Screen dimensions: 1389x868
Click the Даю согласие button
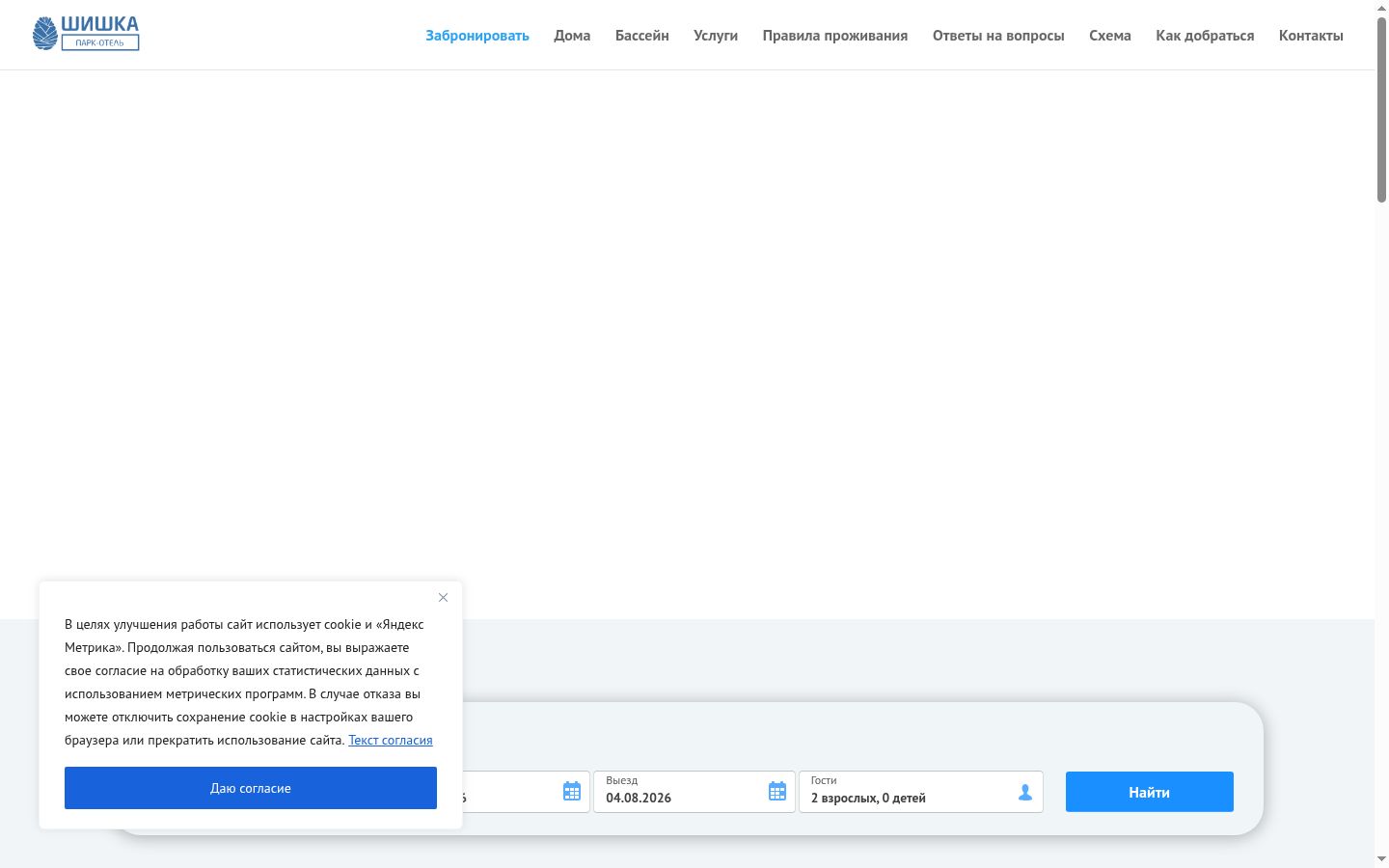pos(251,788)
